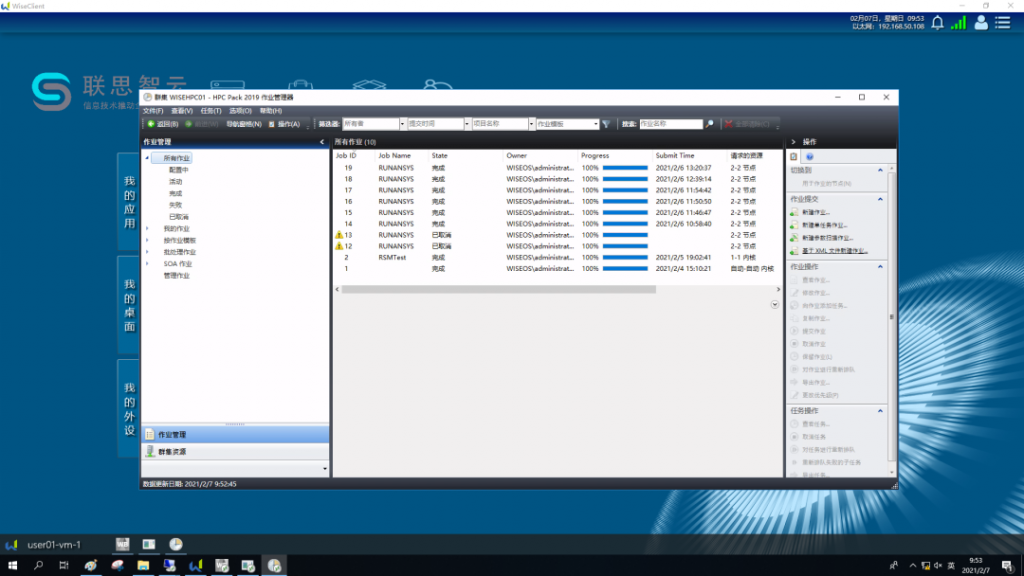Click the green network signal icon in WiseClient
This screenshot has height=576, width=1024.
coord(959,23)
